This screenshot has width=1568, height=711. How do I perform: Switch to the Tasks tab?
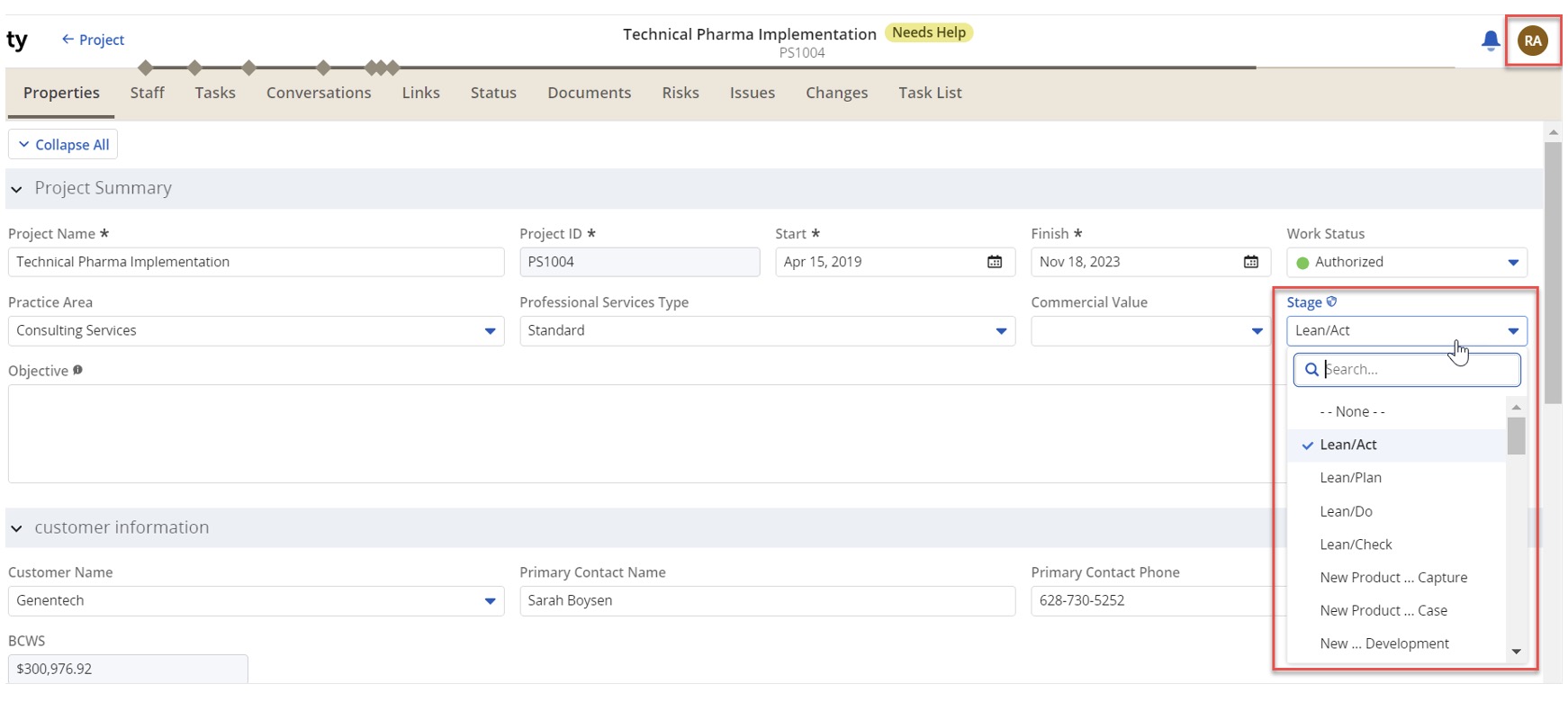click(x=215, y=93)
